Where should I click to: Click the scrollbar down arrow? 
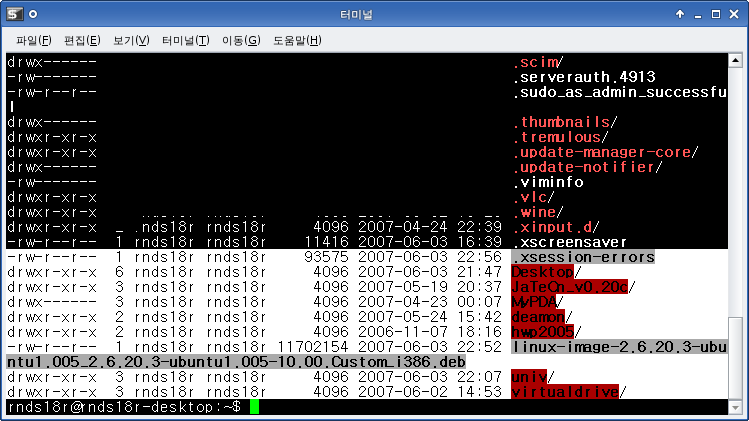737,408
